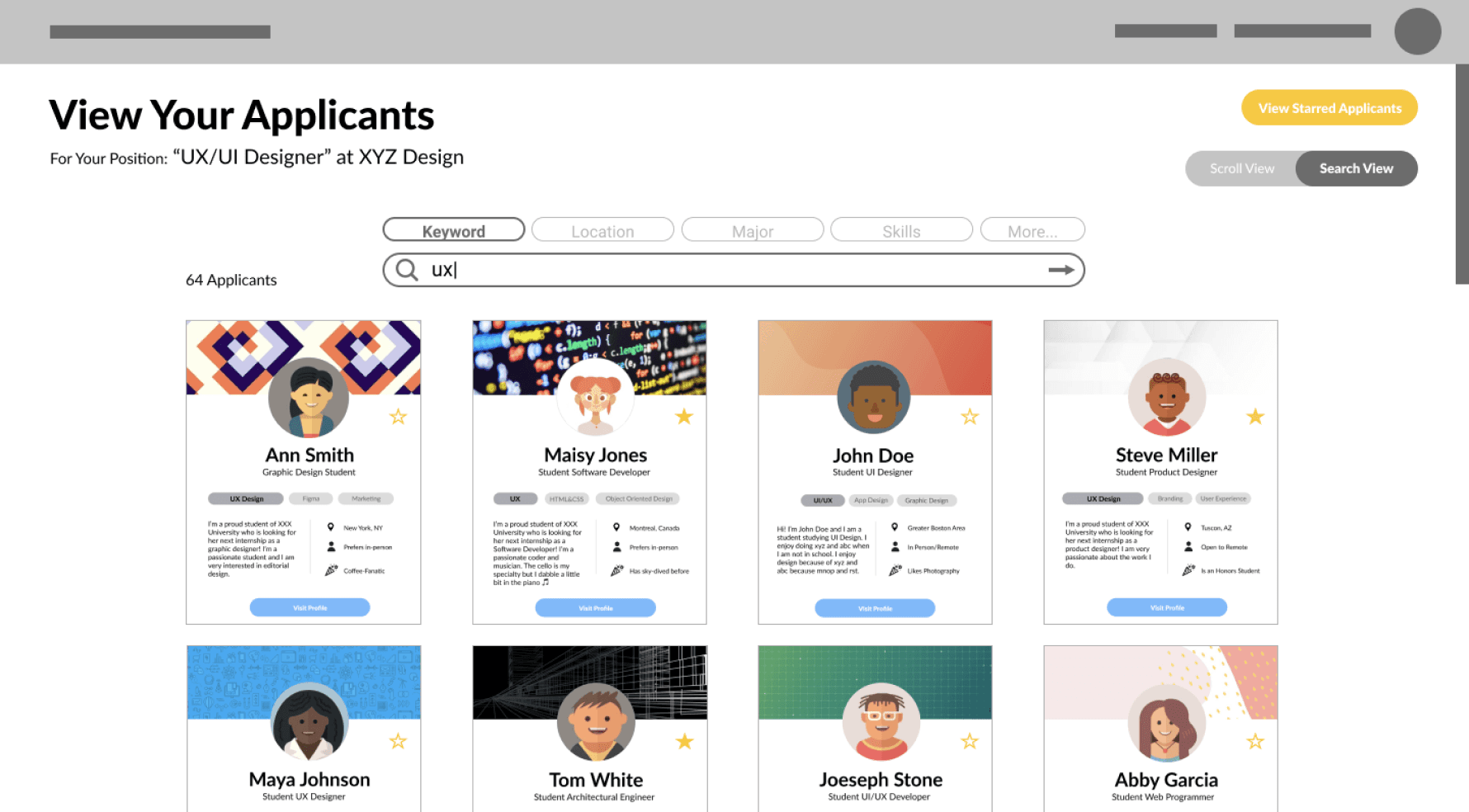Select the Keyword filter tab
The width and height of the screenshot is (1469, 812).
[454, 230]
